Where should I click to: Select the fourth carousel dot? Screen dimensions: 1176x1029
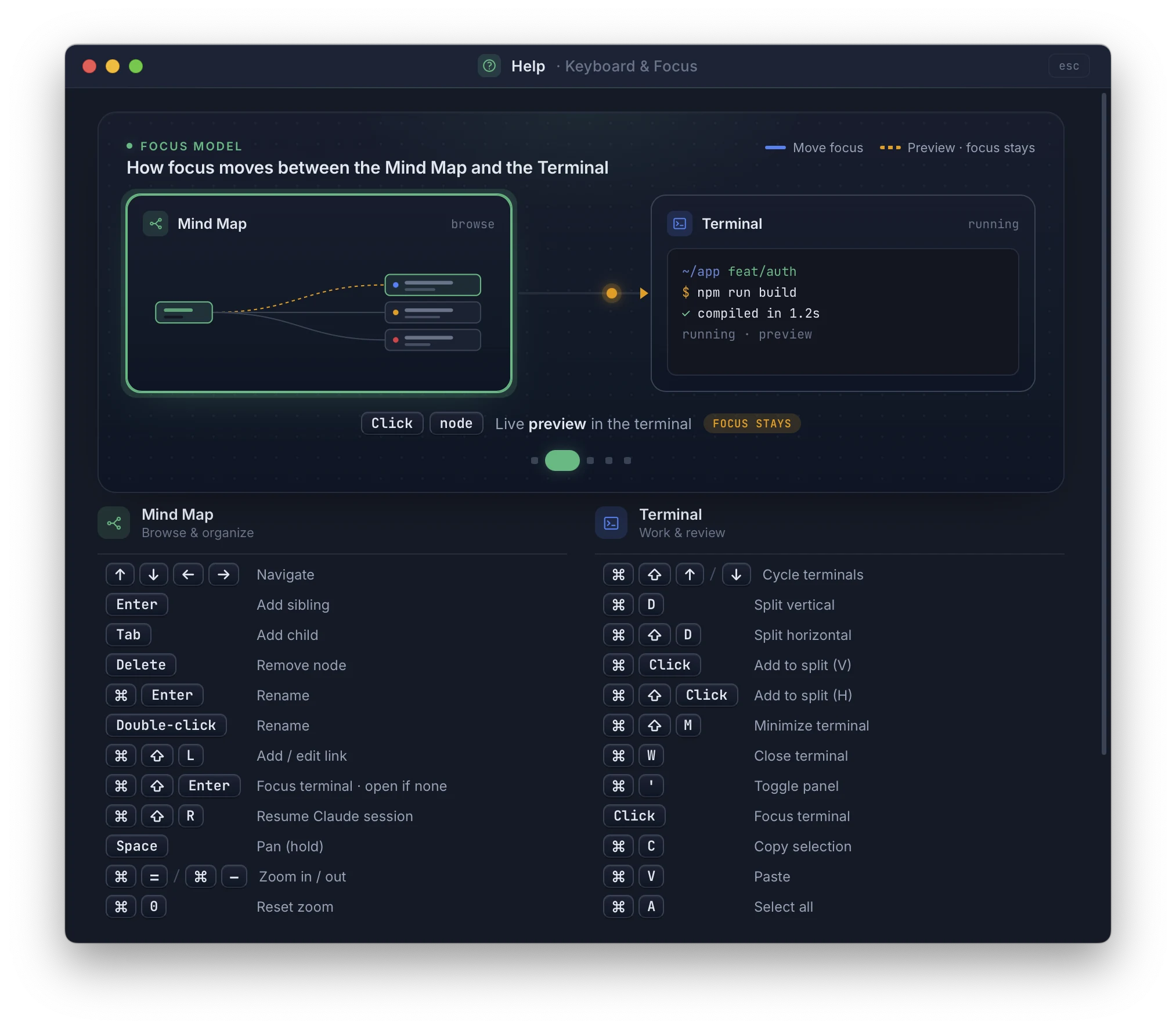(609, 460)
